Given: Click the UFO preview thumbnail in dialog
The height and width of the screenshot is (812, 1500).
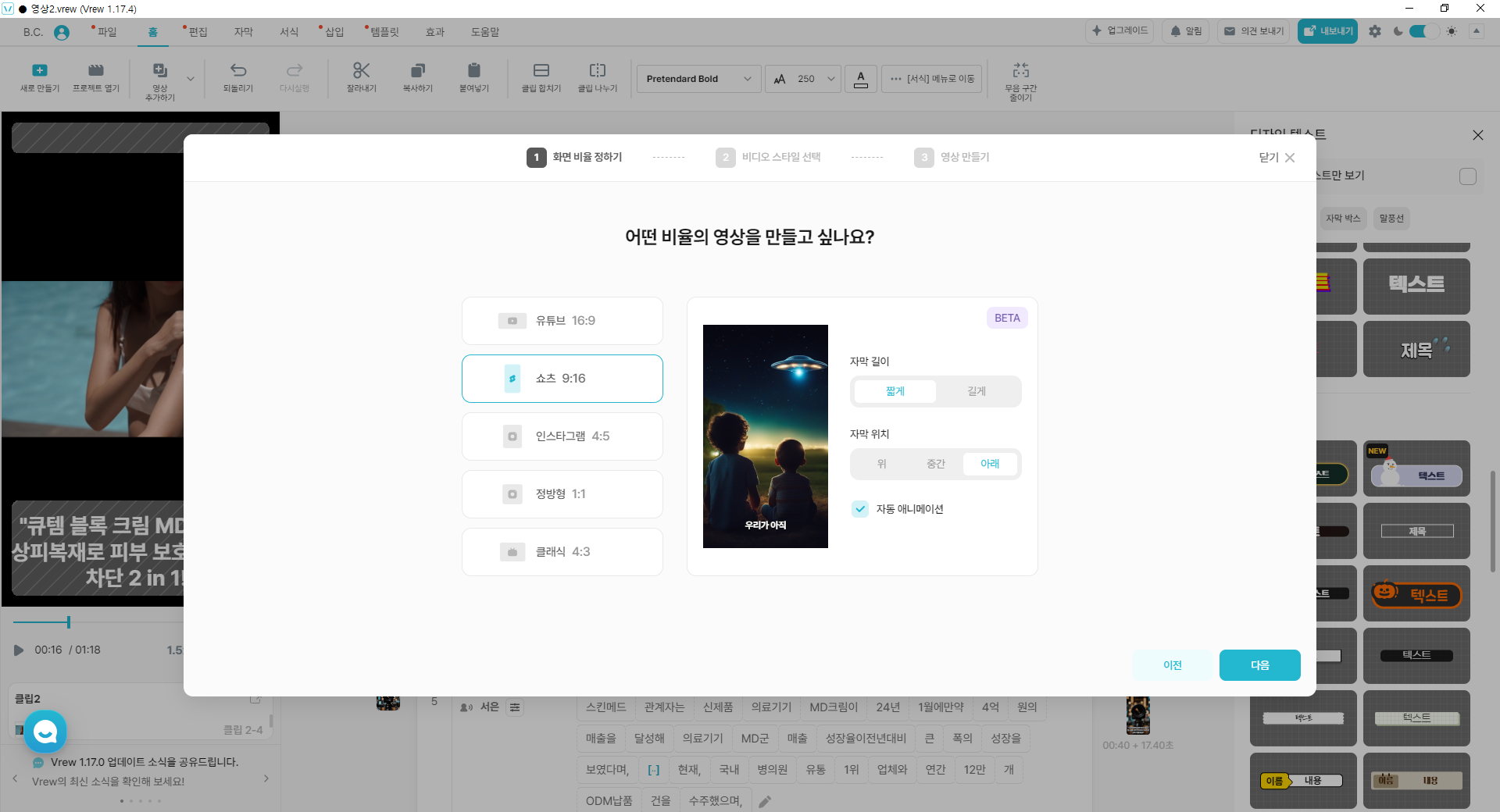Looking at the screenshot, I should tap(766, 436).
